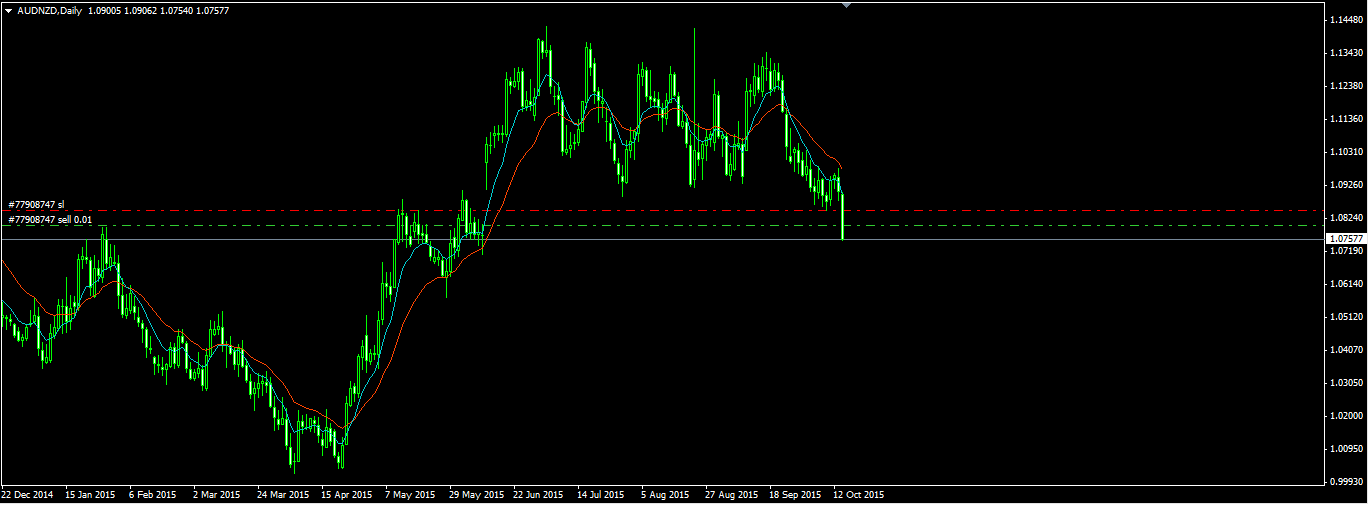Viewport: 1368px width, 505px height.
Task: Click the 22 Jun 2015 date label
Action: (539, 495)
